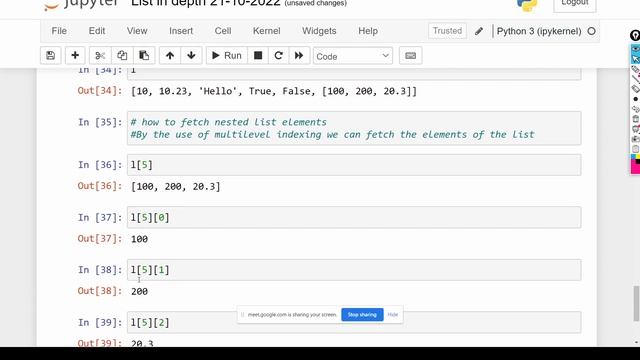Insert a new cell below with plus icon
This screenshot has height=360, width=640.
tap(75, 56)
